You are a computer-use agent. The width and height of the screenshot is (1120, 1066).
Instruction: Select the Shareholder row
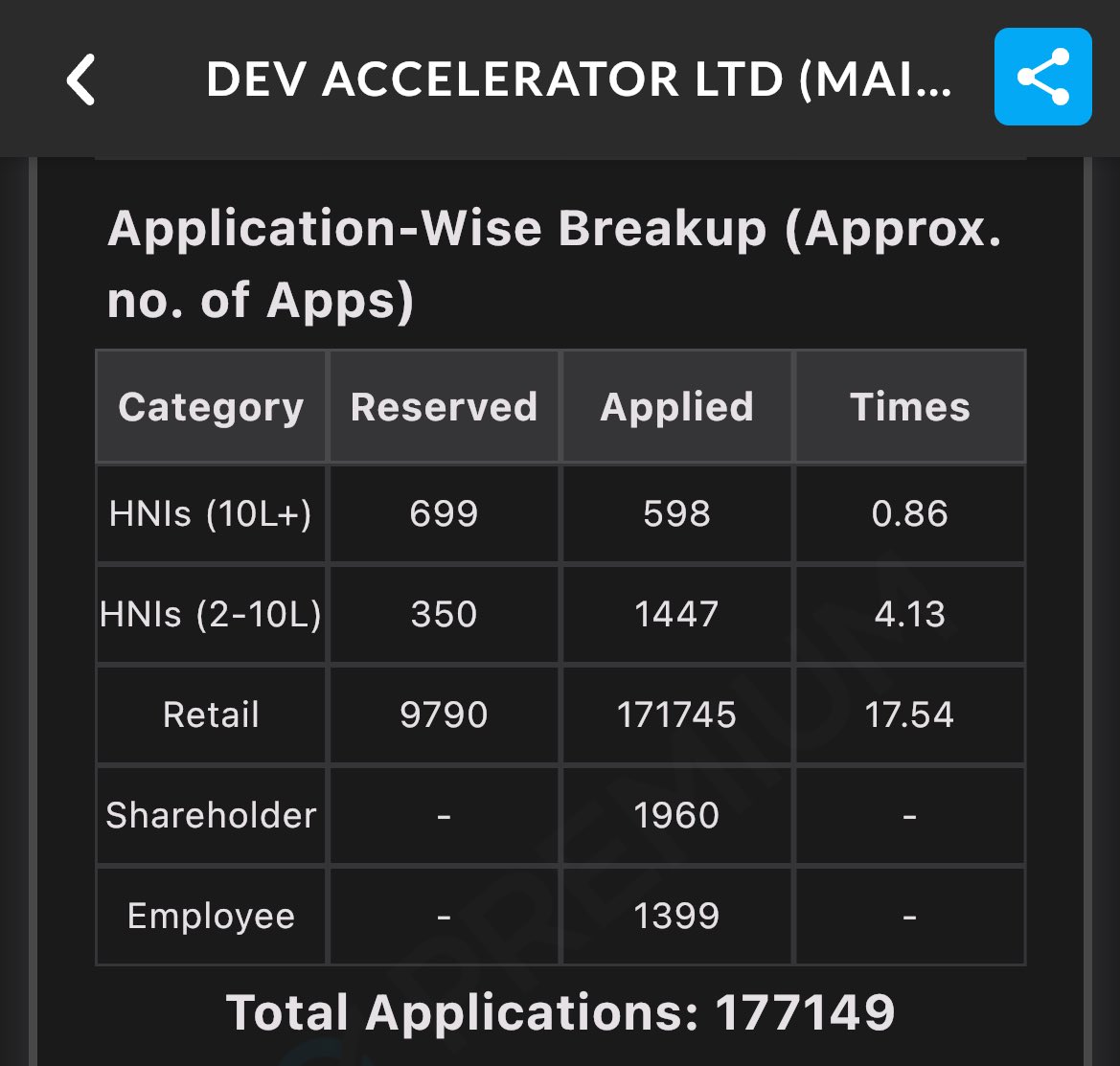pyautogui.click(x=210, y=815)
